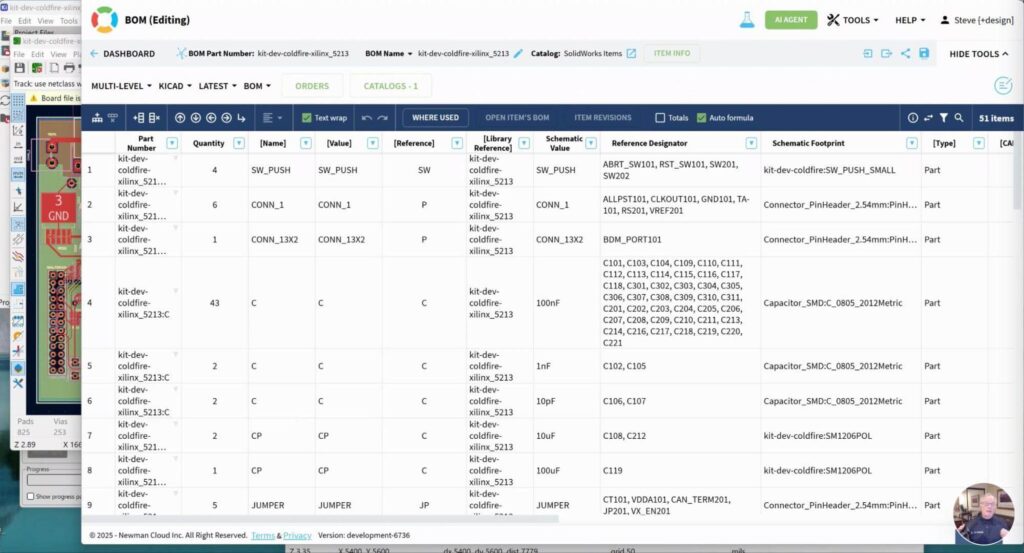The height and width of the screenshot is (553, 1024).
Task: Expand the BOM type dropdown
Action: pyautogui.click(x=257, y=86)
